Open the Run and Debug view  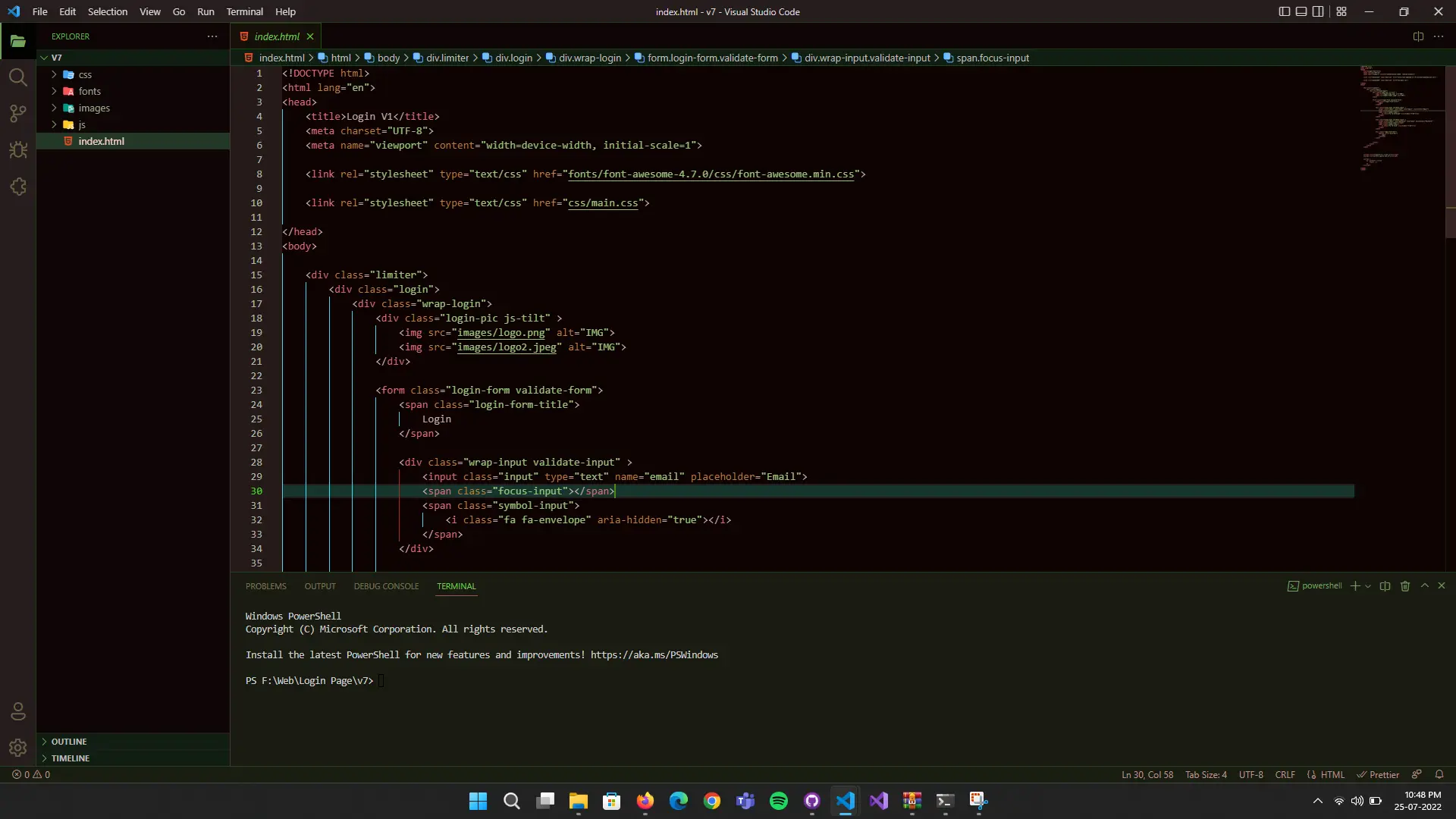[18, 150]
